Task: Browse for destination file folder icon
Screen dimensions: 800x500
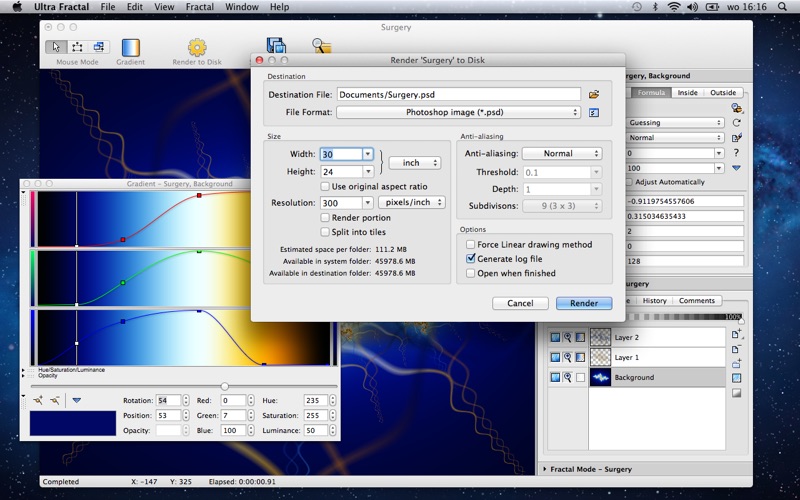Action: [x=593, y=94]
